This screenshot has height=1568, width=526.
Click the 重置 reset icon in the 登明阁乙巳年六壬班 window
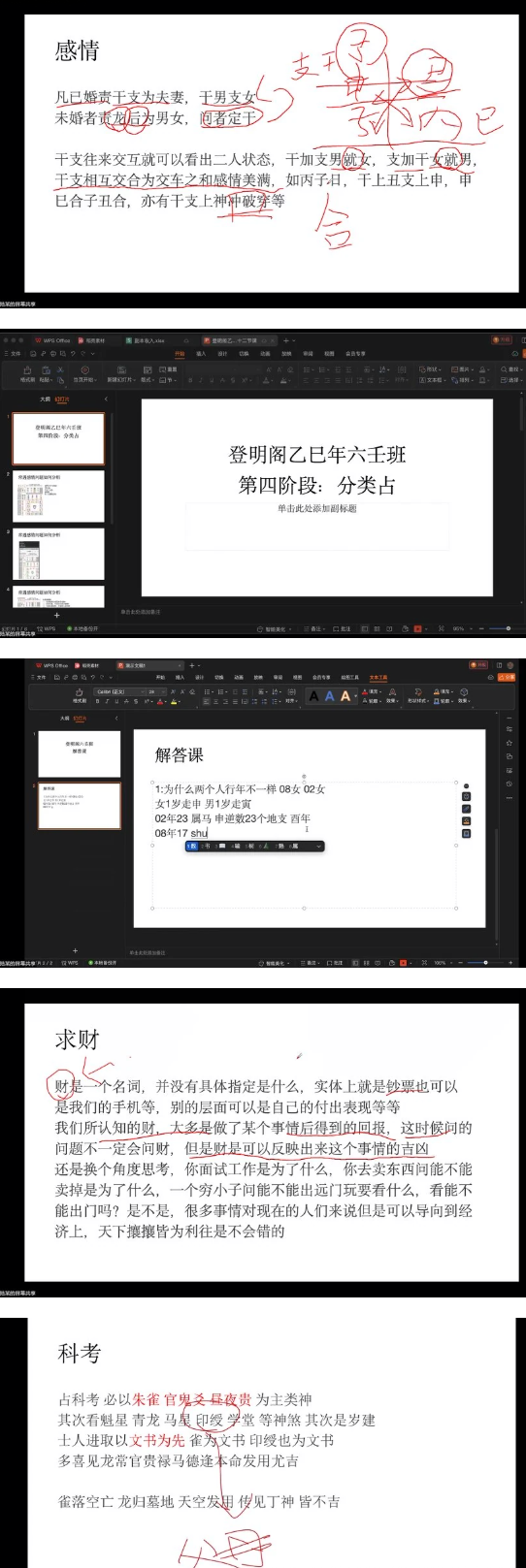(167, 368)
